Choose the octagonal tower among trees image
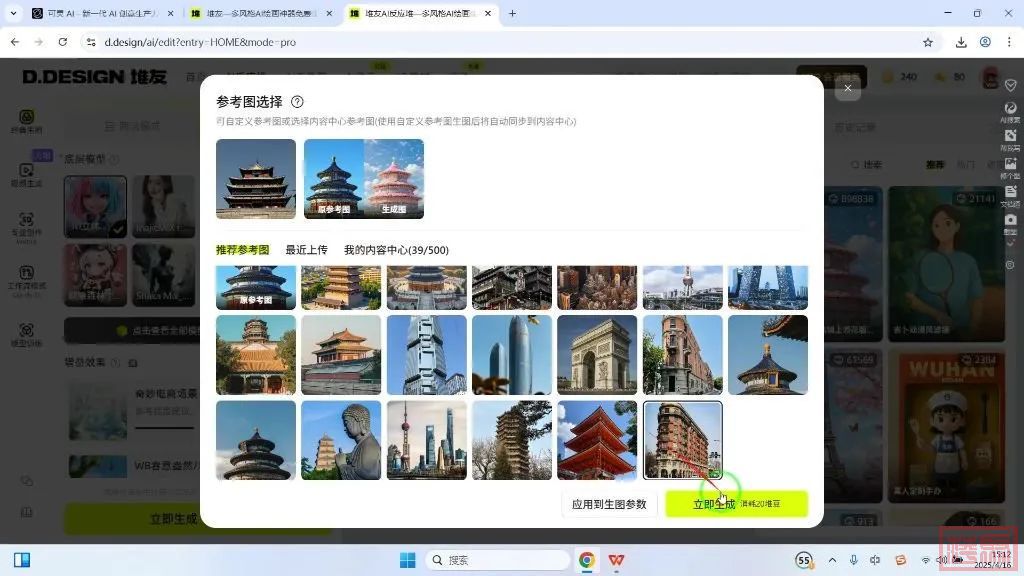This screenshot has height=576, width=1024. pyautogui.click(x=256, y=355)
